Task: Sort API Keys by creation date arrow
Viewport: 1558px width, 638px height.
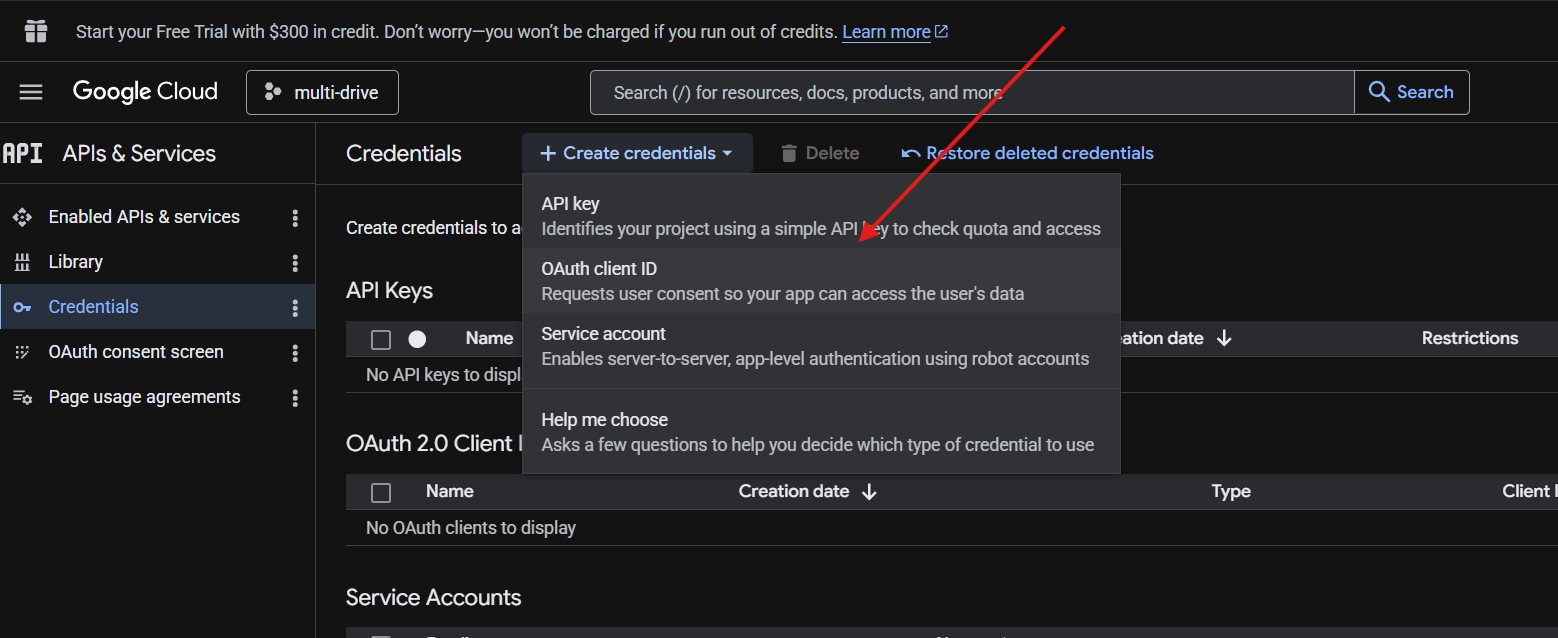Action: click(1224, 338)
